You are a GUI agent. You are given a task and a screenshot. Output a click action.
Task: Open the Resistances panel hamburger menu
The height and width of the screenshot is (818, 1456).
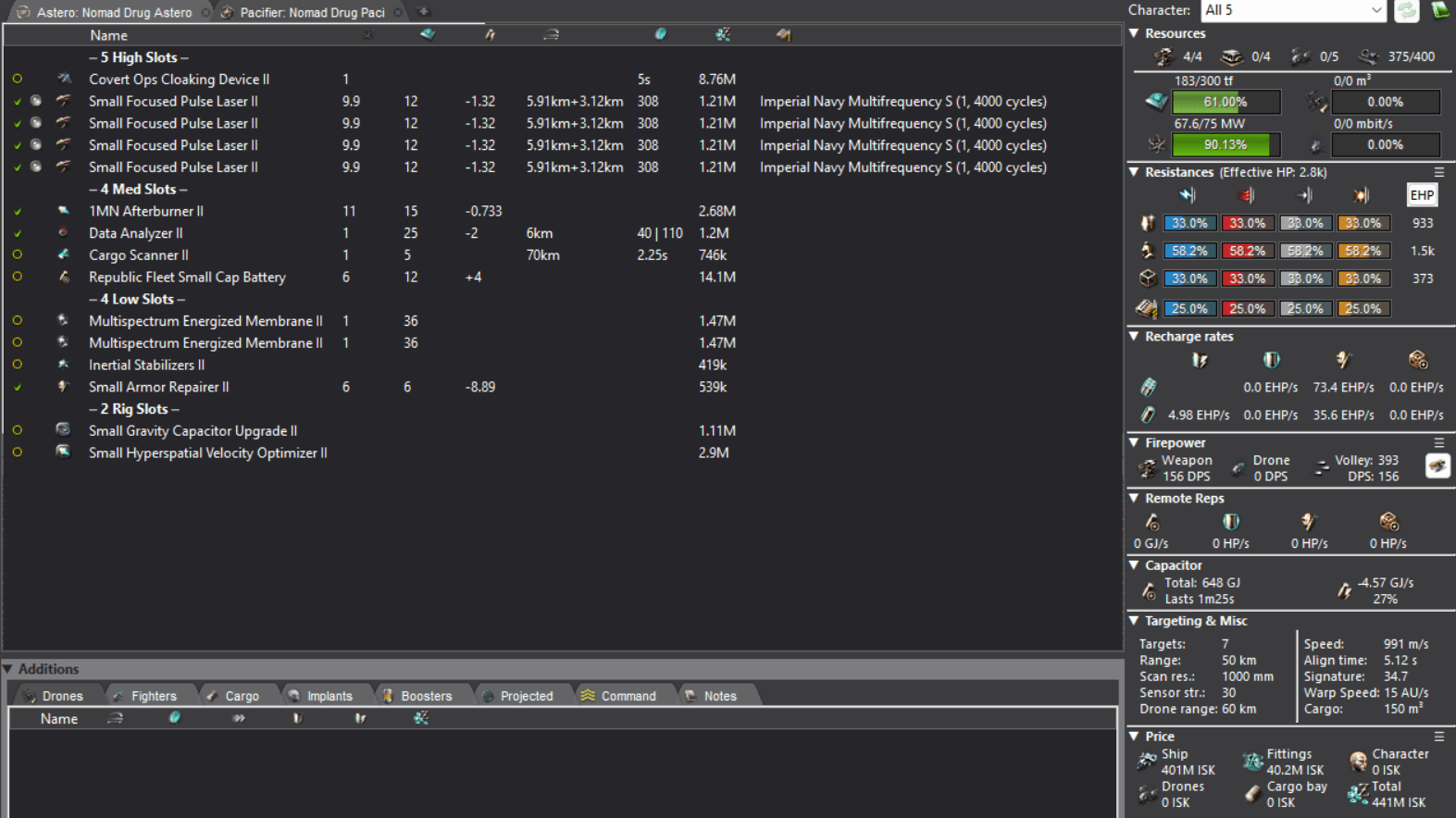(x=1438, y=172)
